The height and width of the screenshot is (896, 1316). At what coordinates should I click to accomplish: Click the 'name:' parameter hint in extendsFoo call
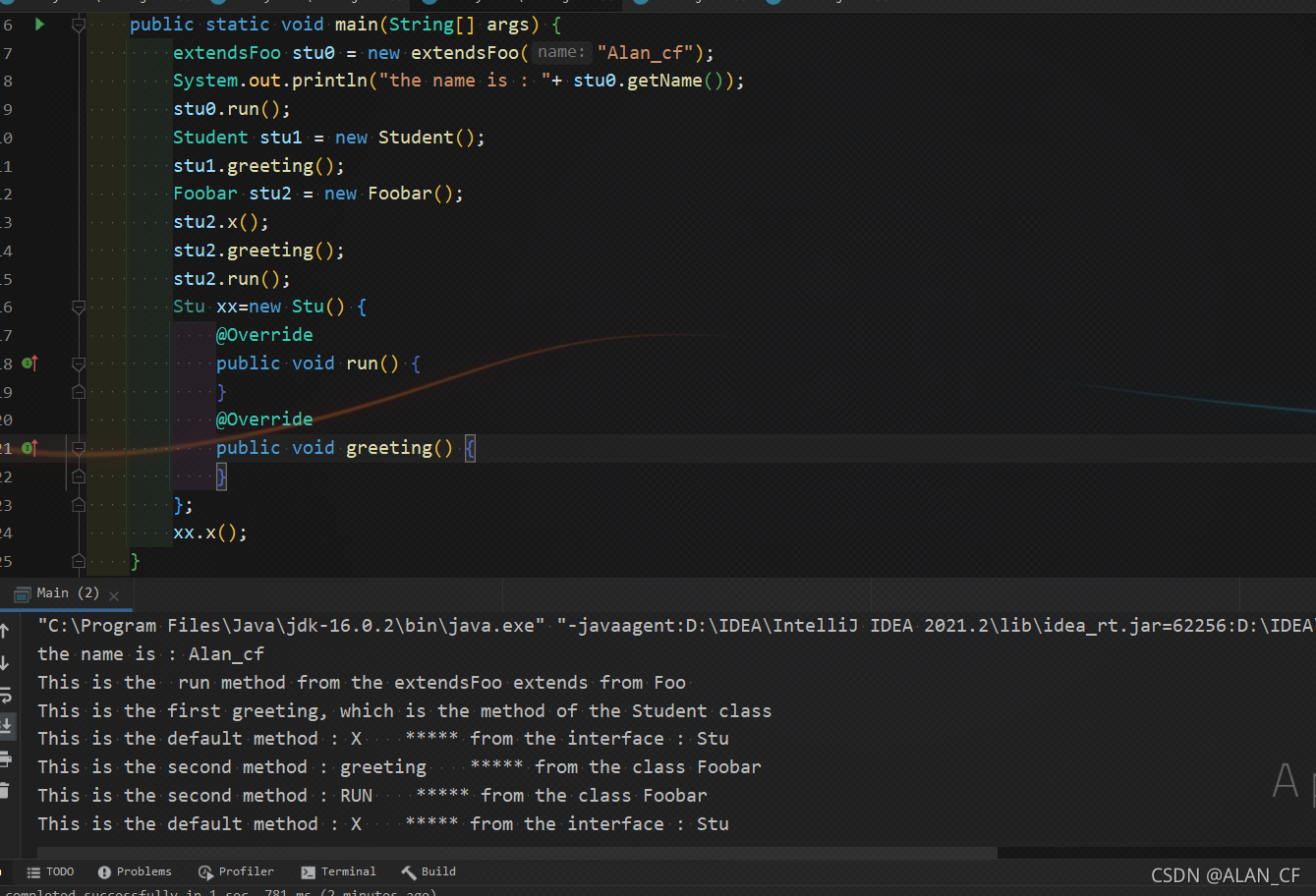(x=561, y=52)
